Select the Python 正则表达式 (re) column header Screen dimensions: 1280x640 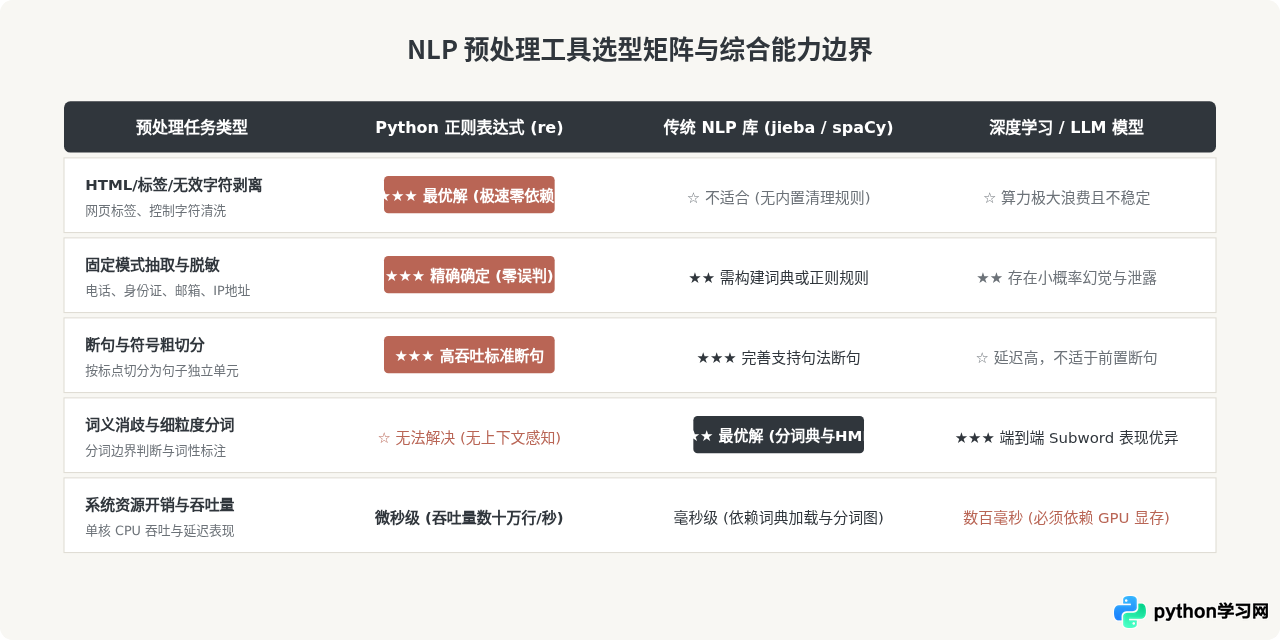coord(469,127)
